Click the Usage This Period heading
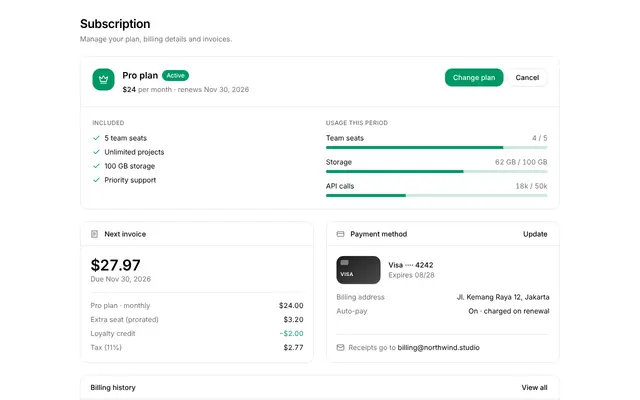This screenshot has height=400, width=640. (357, 123)
